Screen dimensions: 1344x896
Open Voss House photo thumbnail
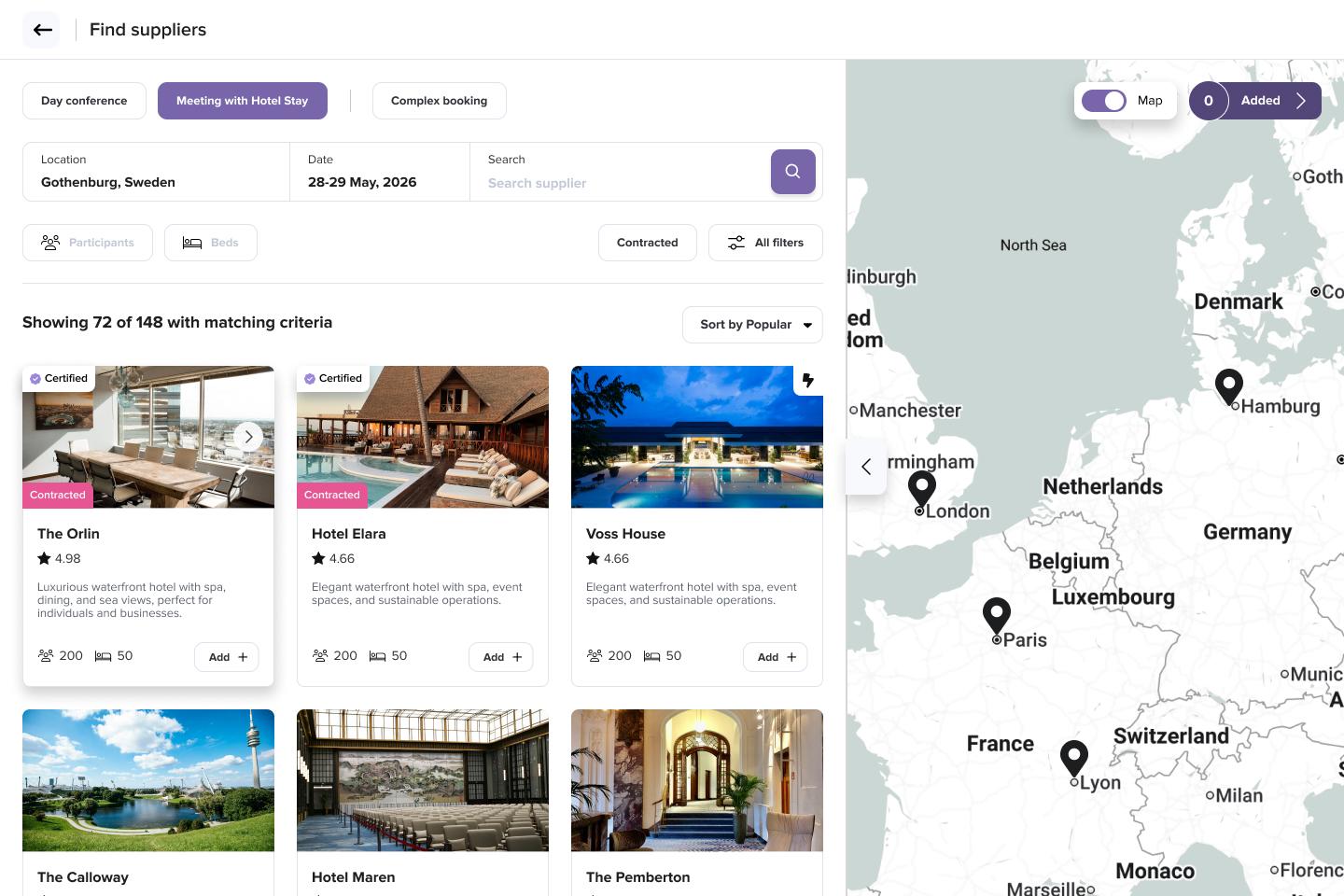(697, 437)
